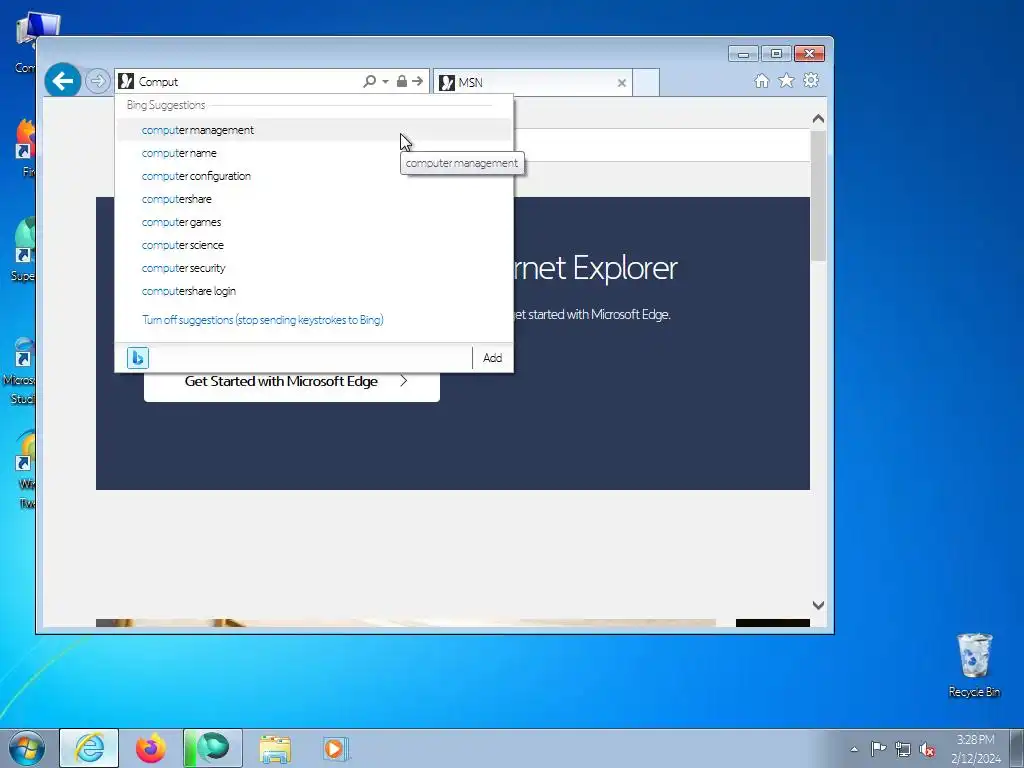This screenshot has height=768, width=1024.
Task: Click the green browser taskbar icon
Action: (213, 748)
